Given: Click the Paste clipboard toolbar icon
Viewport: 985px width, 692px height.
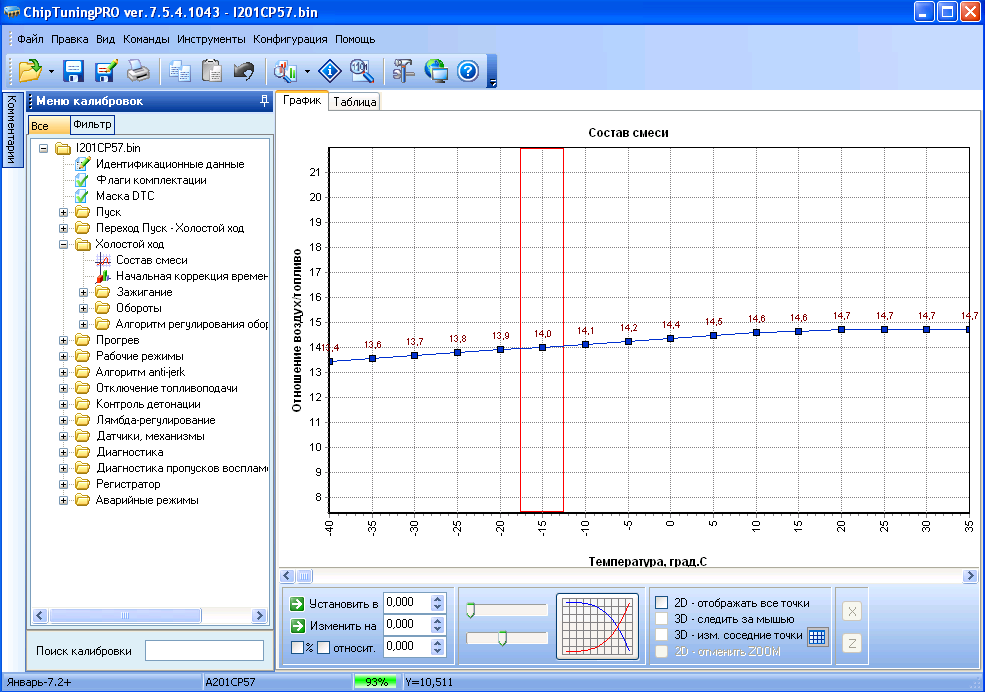Looking at the screenshot, I should [x=211, y=71].
